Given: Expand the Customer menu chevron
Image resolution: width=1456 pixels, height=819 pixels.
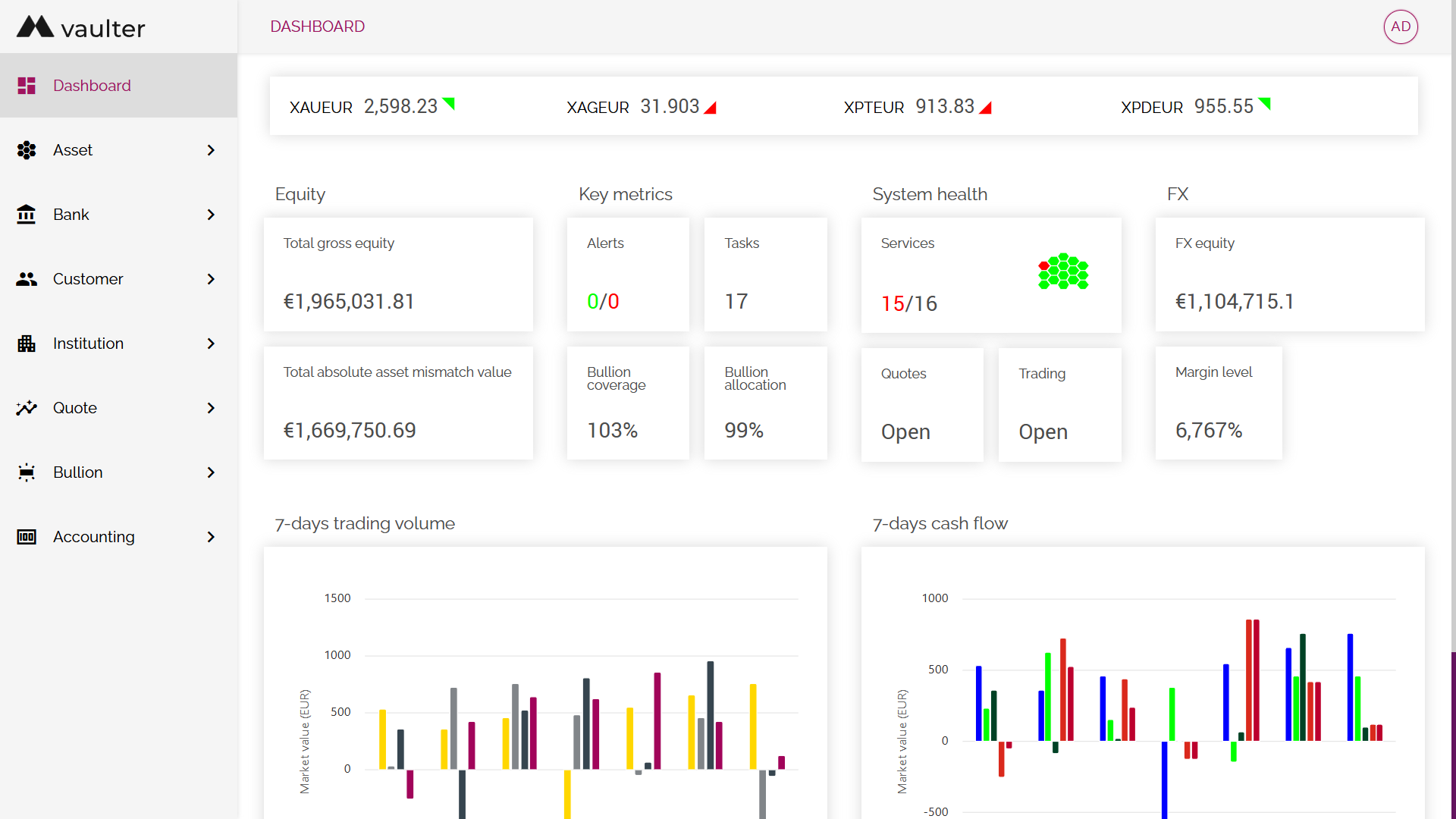Looking at the screenshot, I should point(211,279).
